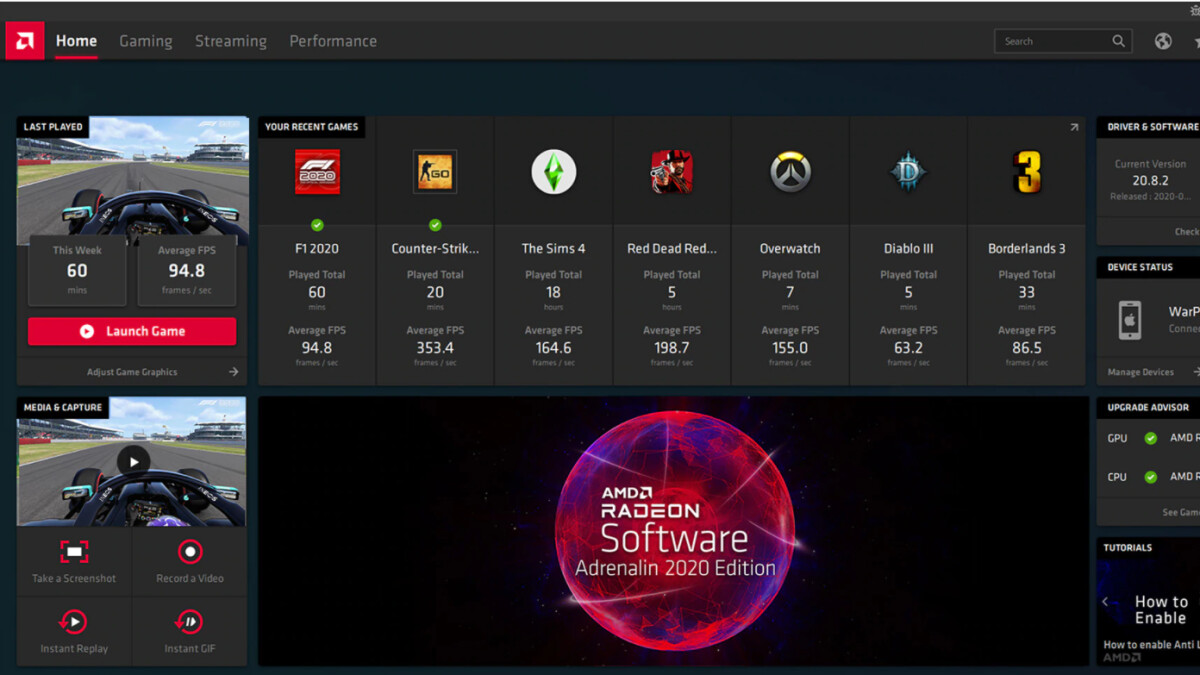Screen dimensions: 1200x675
Task: Click into the Search field
Action: (x=1055, y=41)
